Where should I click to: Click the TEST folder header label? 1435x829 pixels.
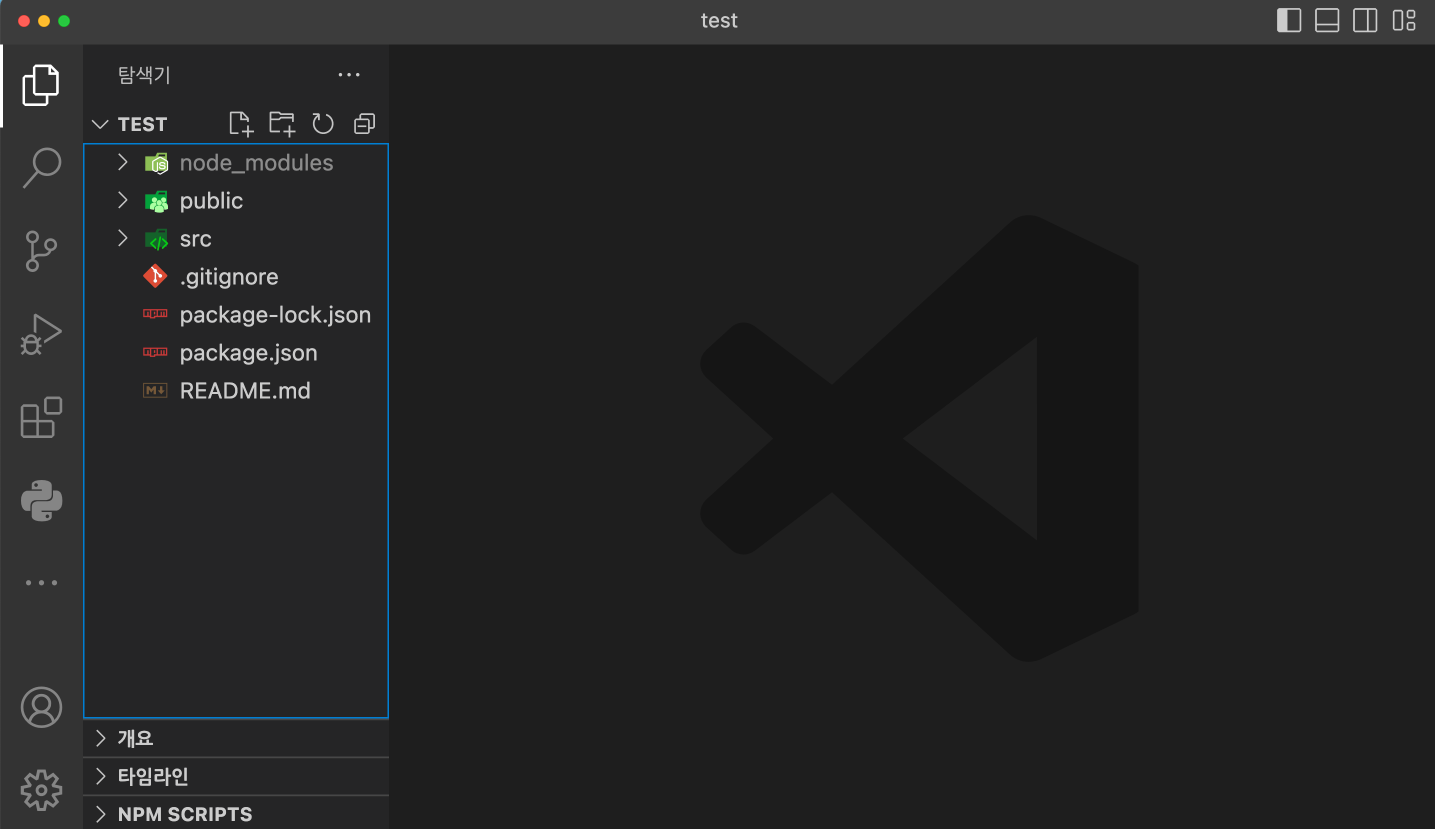pyautogui.click(x=142, y=124)
